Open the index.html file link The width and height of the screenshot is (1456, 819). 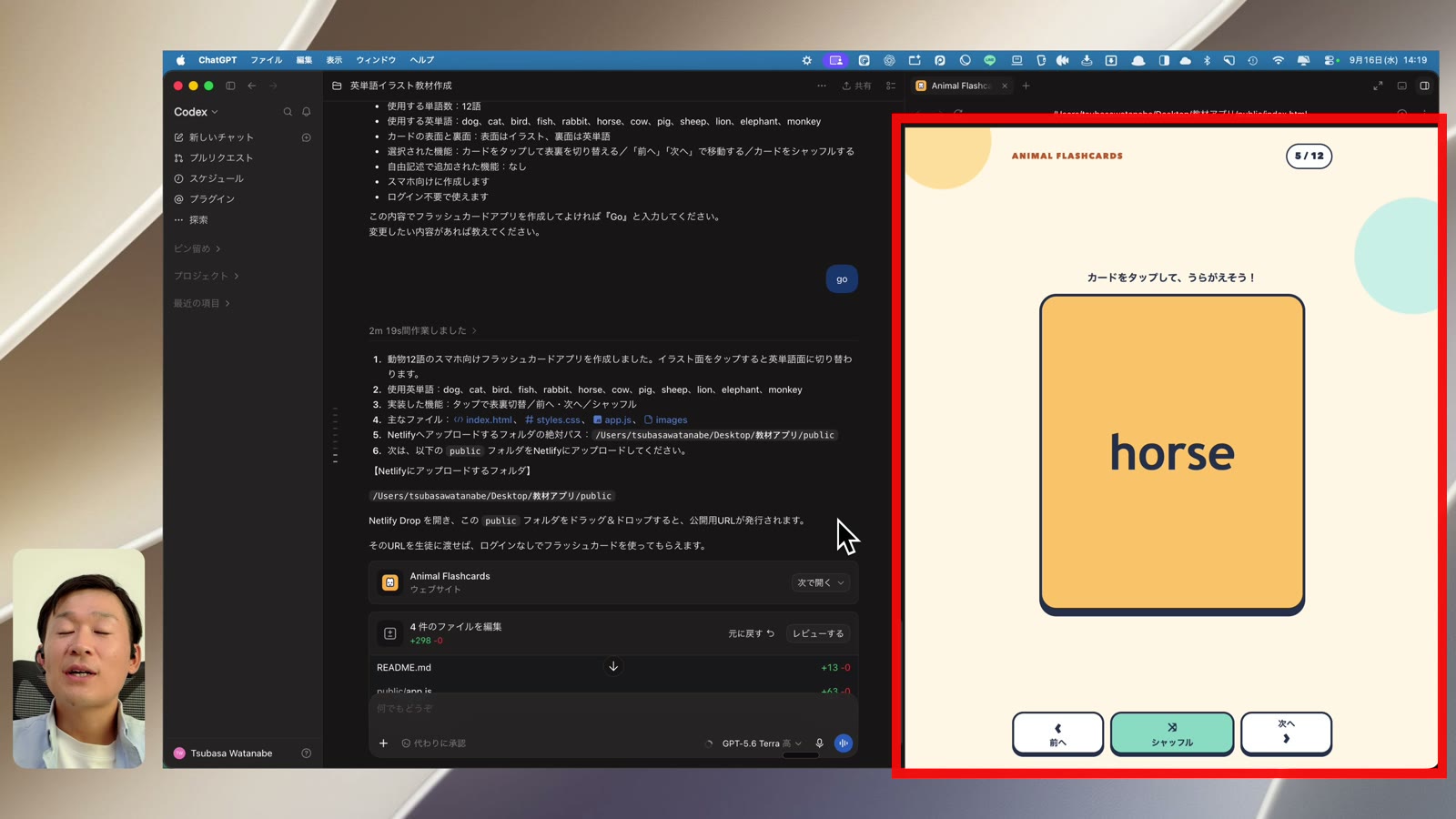click(x=483, y=420)
